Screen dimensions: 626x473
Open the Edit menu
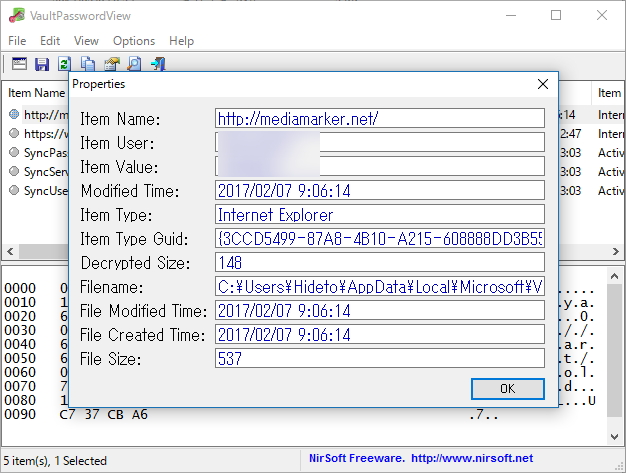(x=50, y=41)
